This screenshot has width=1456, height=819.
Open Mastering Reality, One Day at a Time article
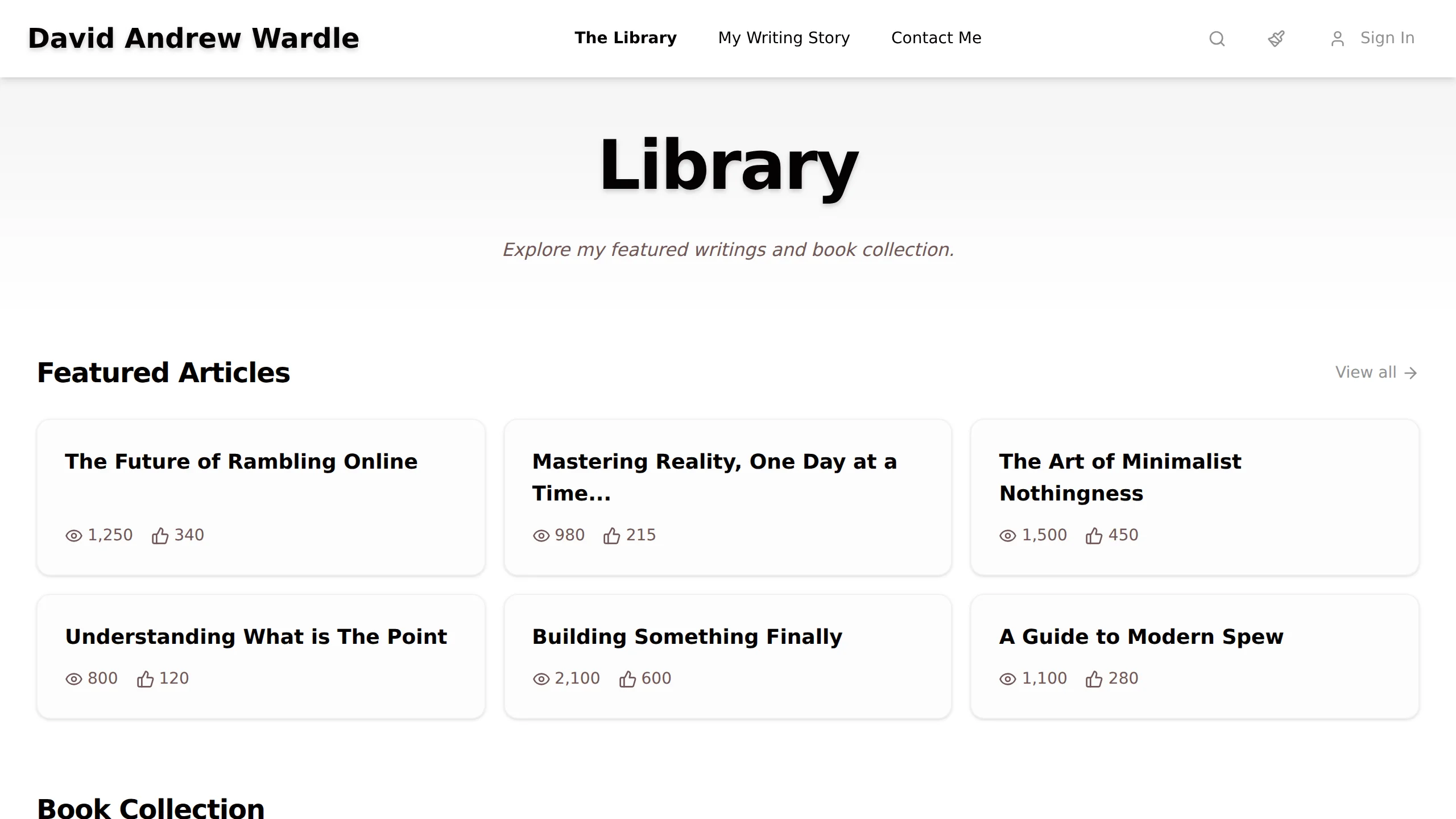(x=714, y=477)
